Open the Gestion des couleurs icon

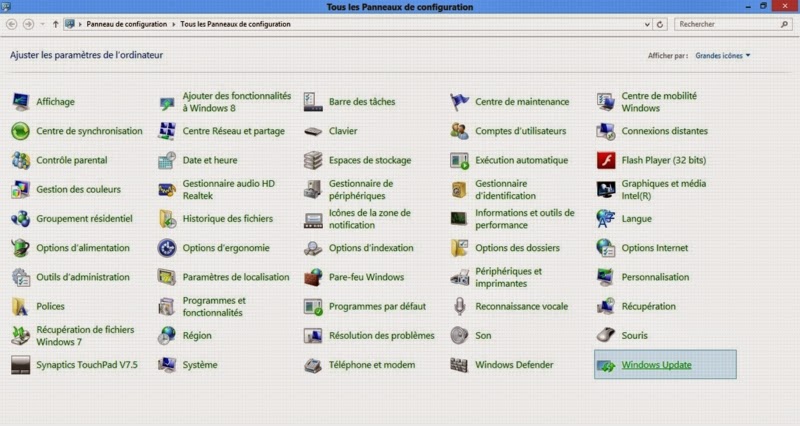click(21, 189)
